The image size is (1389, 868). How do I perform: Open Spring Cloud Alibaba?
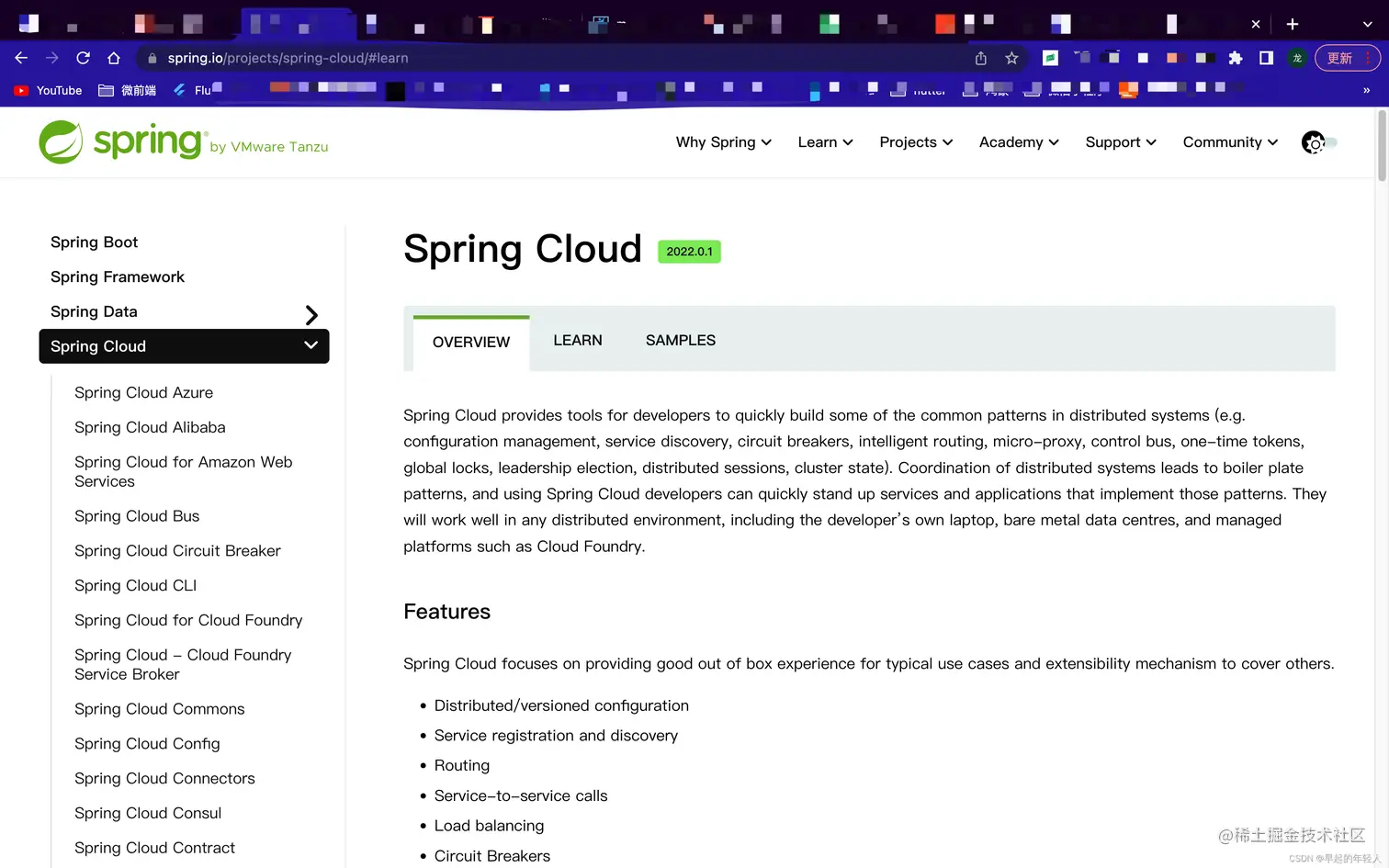(150, 428)
